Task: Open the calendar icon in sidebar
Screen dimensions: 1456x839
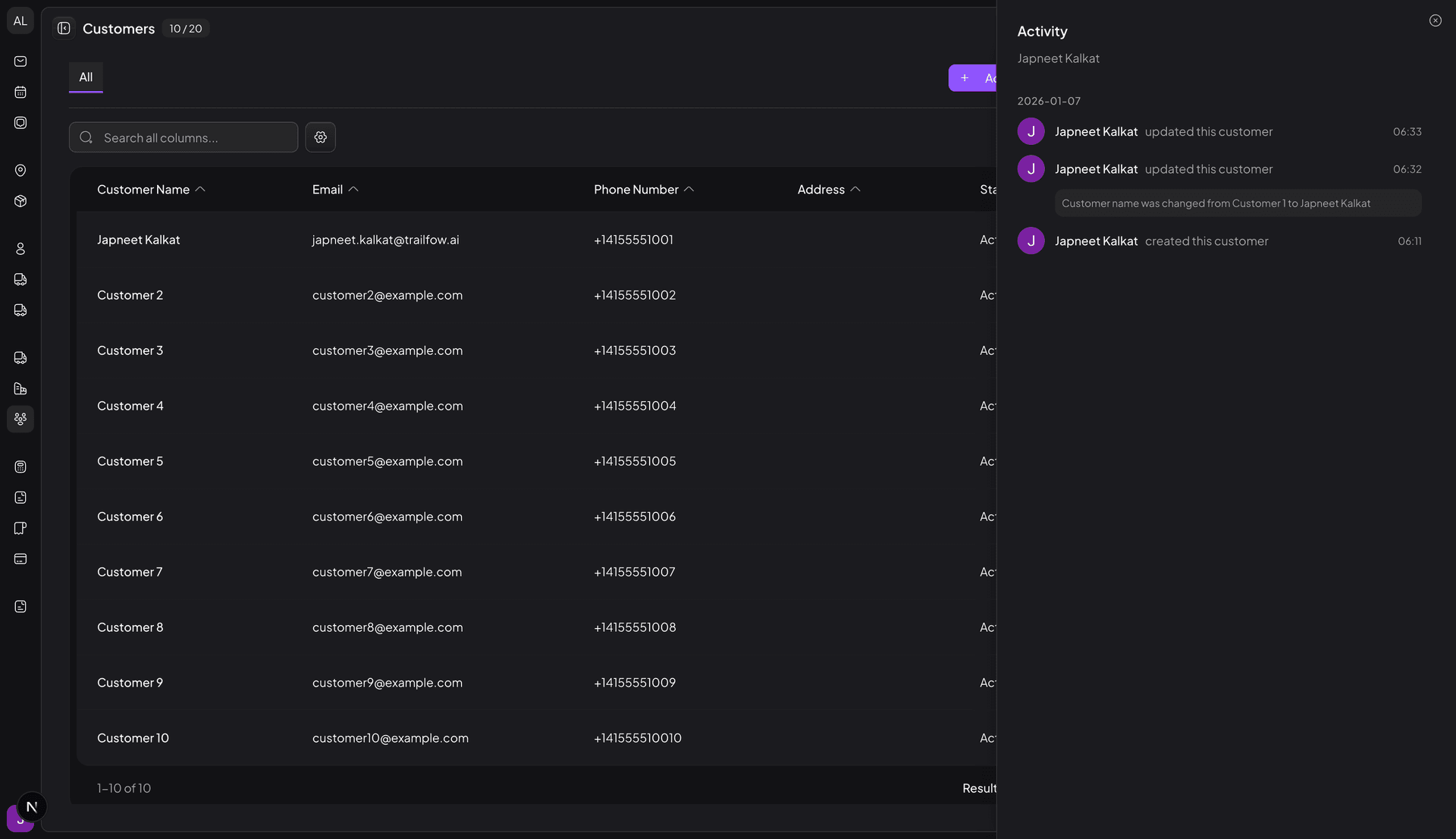Action: coord(20,93)
